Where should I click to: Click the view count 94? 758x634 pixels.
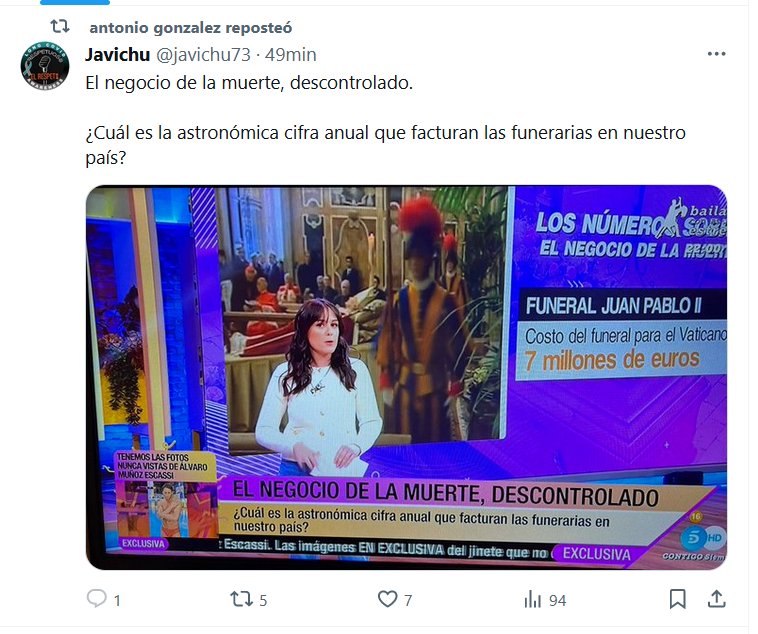coord(557,601)
